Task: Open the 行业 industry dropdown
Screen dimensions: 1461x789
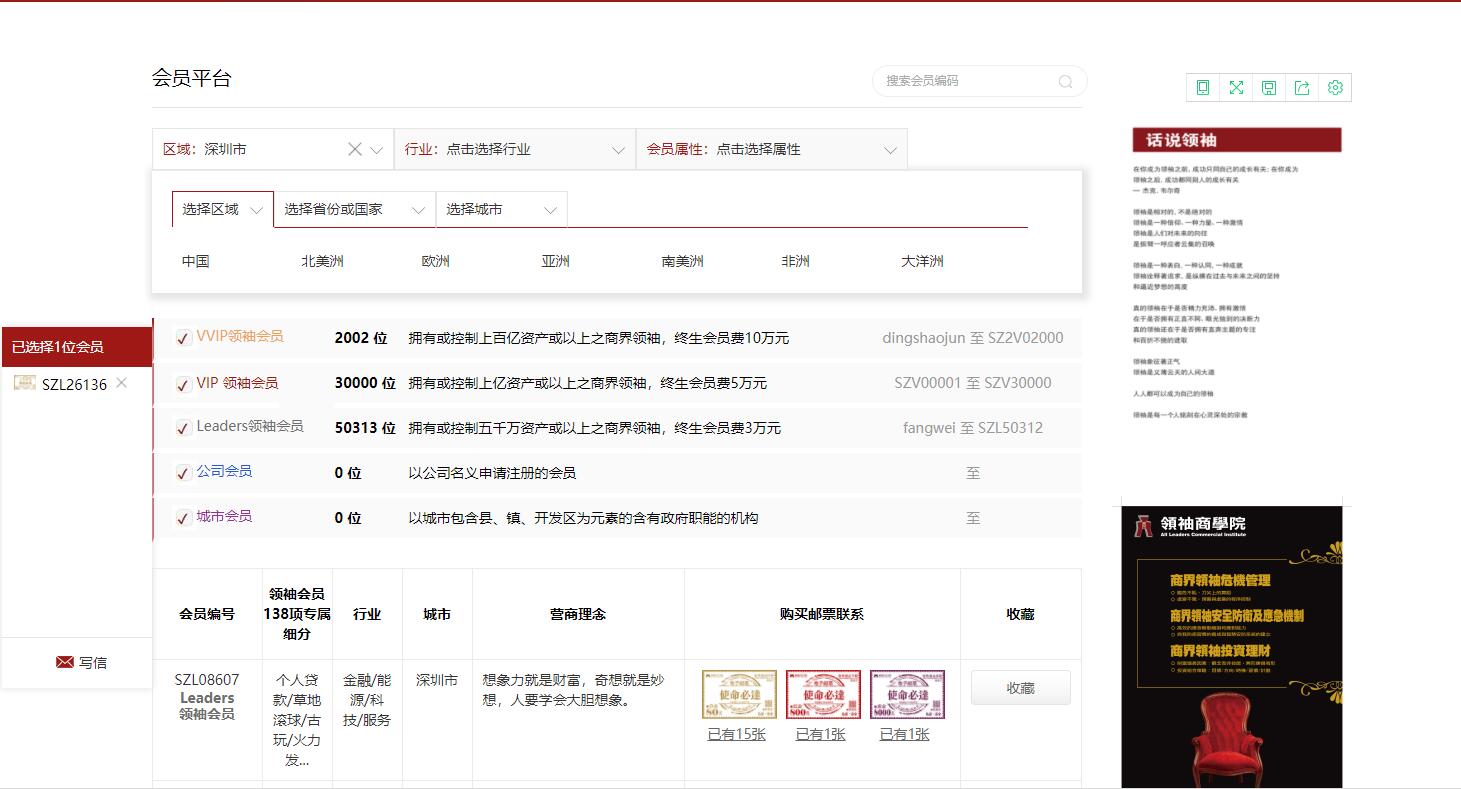Action: tap(515, 149)
